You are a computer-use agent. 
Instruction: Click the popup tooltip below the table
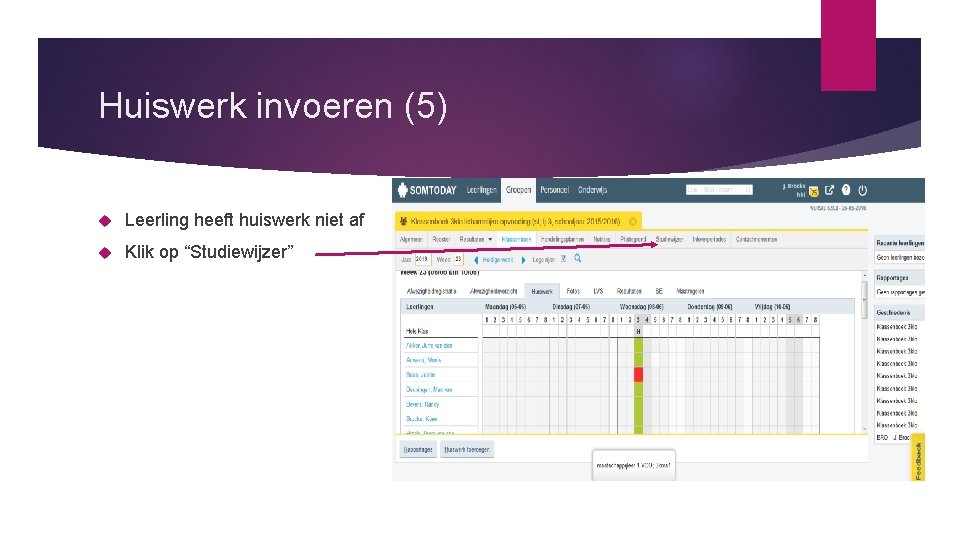pos(634,465)
